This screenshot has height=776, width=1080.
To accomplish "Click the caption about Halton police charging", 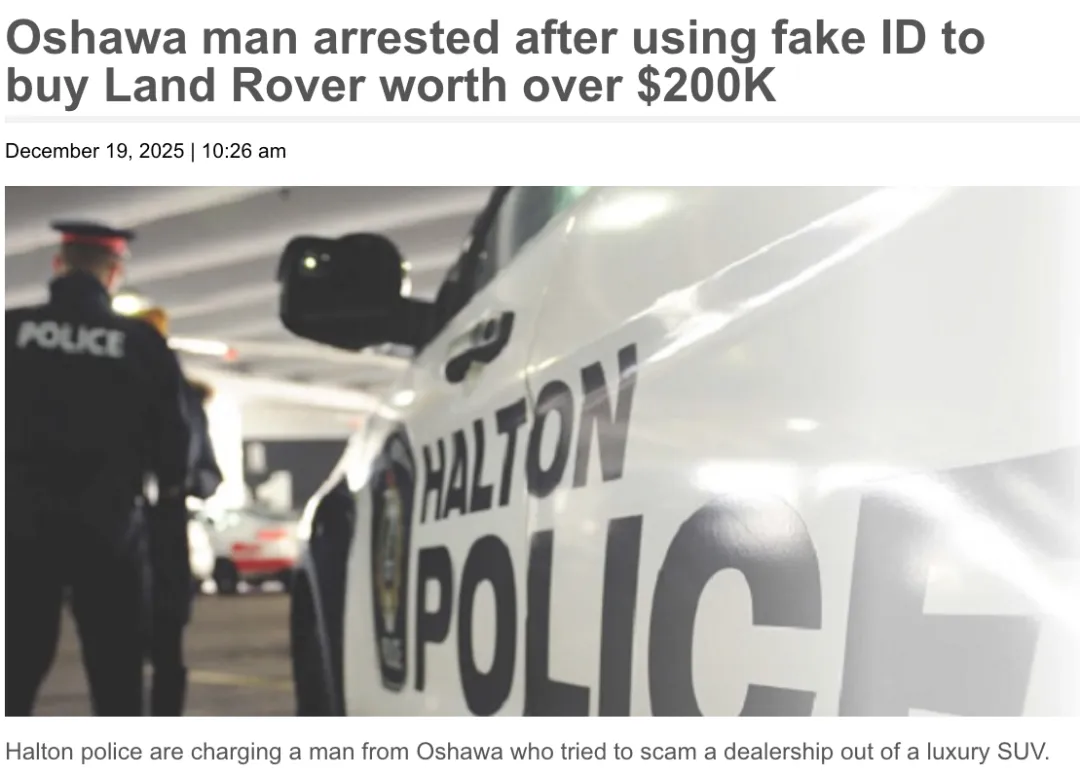I will click(527, 751).
